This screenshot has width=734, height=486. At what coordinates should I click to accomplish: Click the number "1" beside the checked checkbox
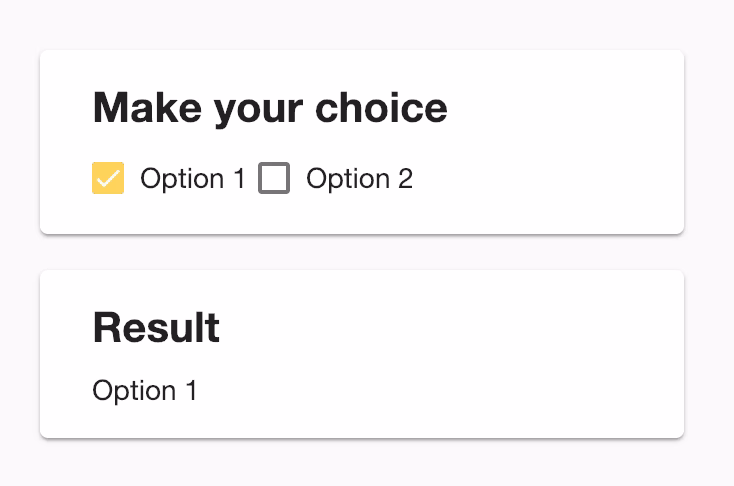tap(238, 179)
